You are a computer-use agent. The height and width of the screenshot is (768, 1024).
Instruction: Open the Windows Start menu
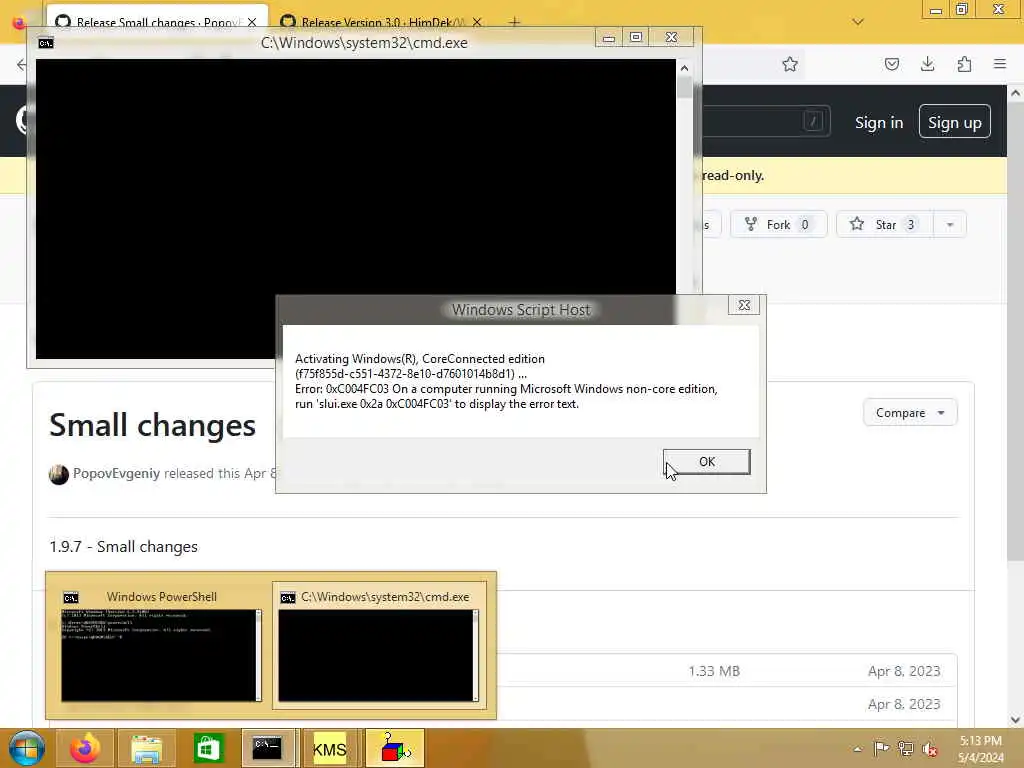click(x=26, y=748)
